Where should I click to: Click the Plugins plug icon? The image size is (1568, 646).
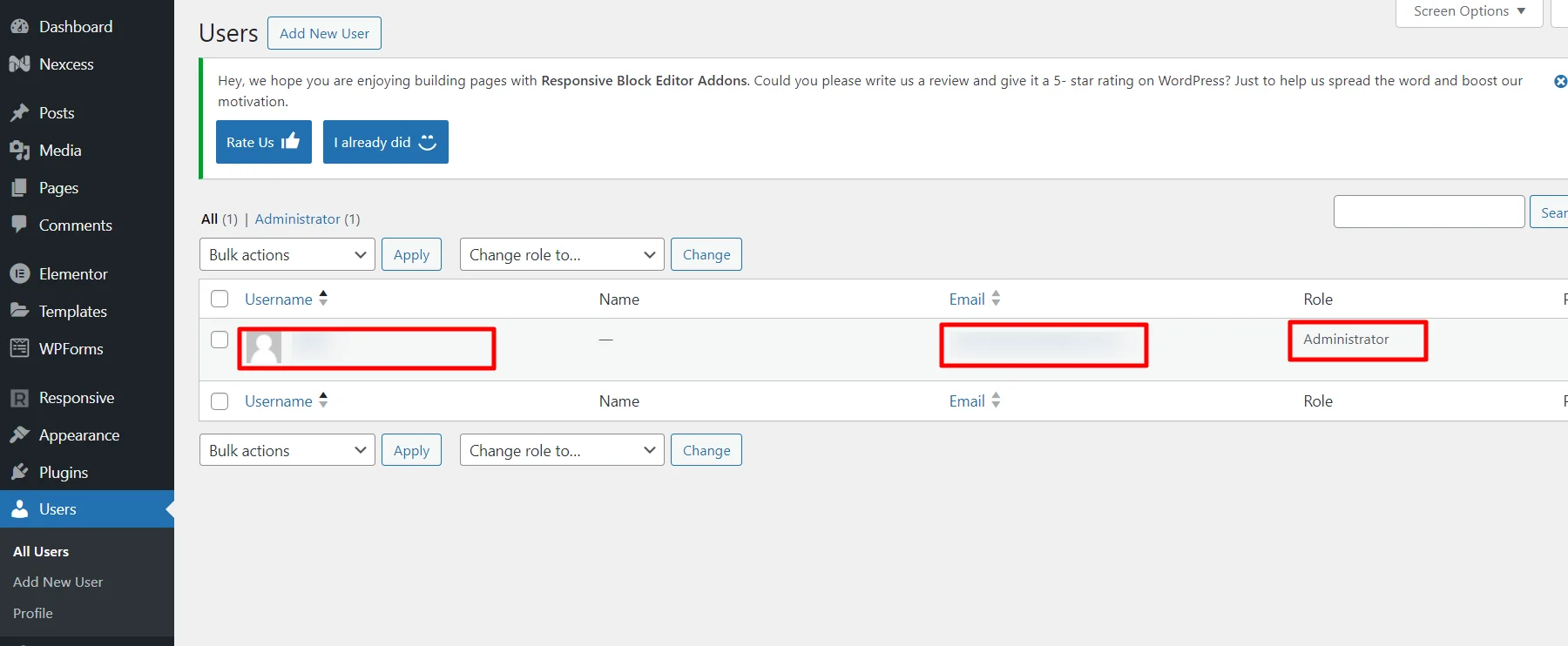[19, 473]
